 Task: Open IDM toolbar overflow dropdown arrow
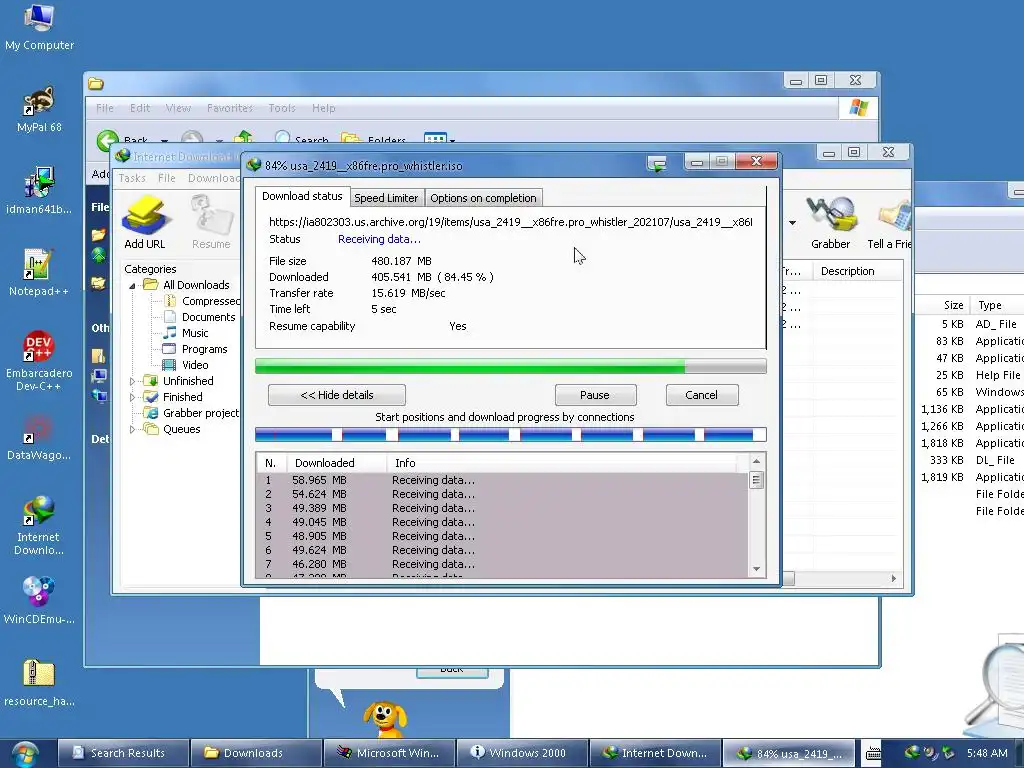pos(792,223)
